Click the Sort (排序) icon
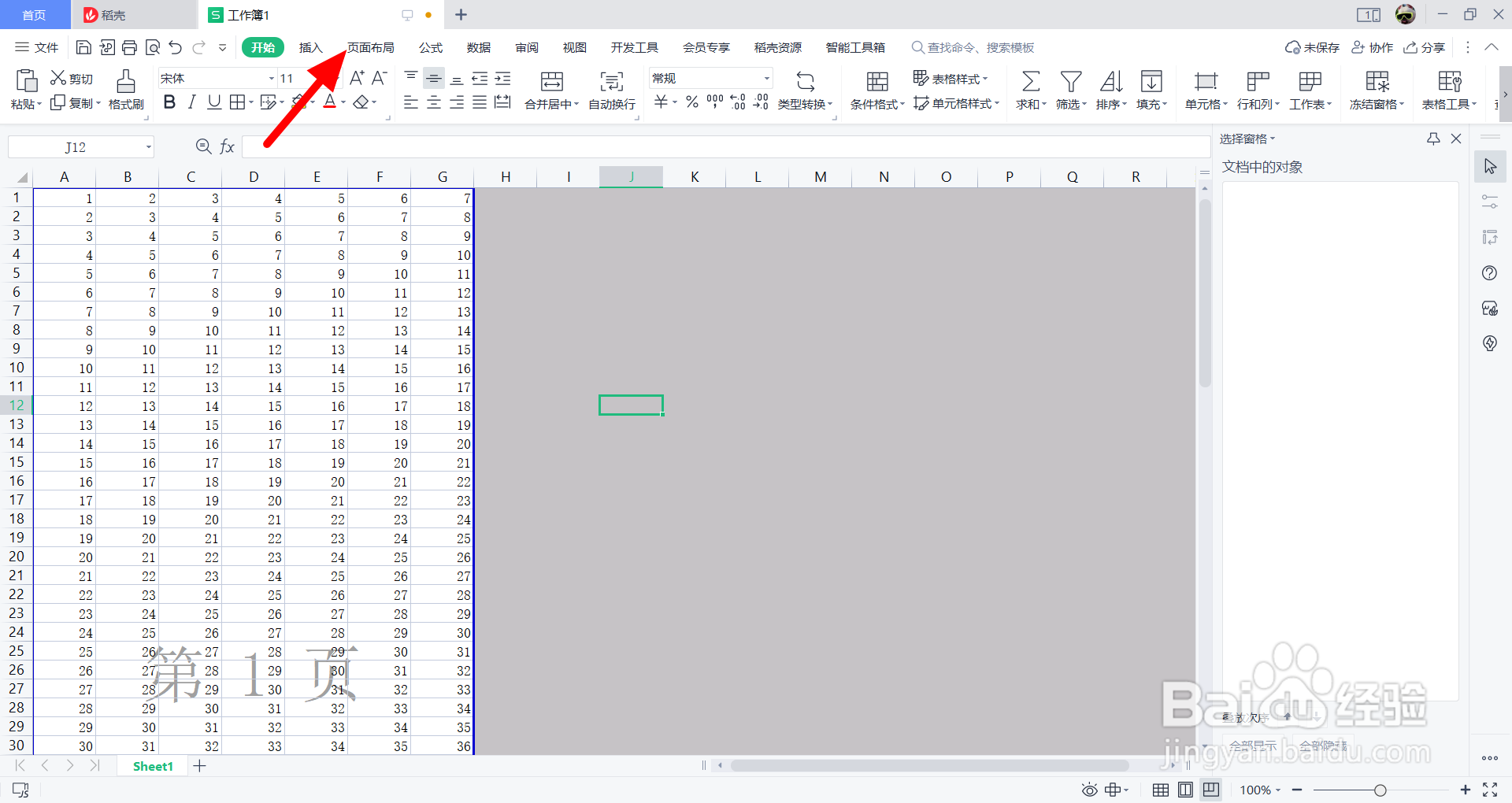Image resolution: width=1512 pixels, height=803 pixels. pyautogui.click(x=1111, y=81)
